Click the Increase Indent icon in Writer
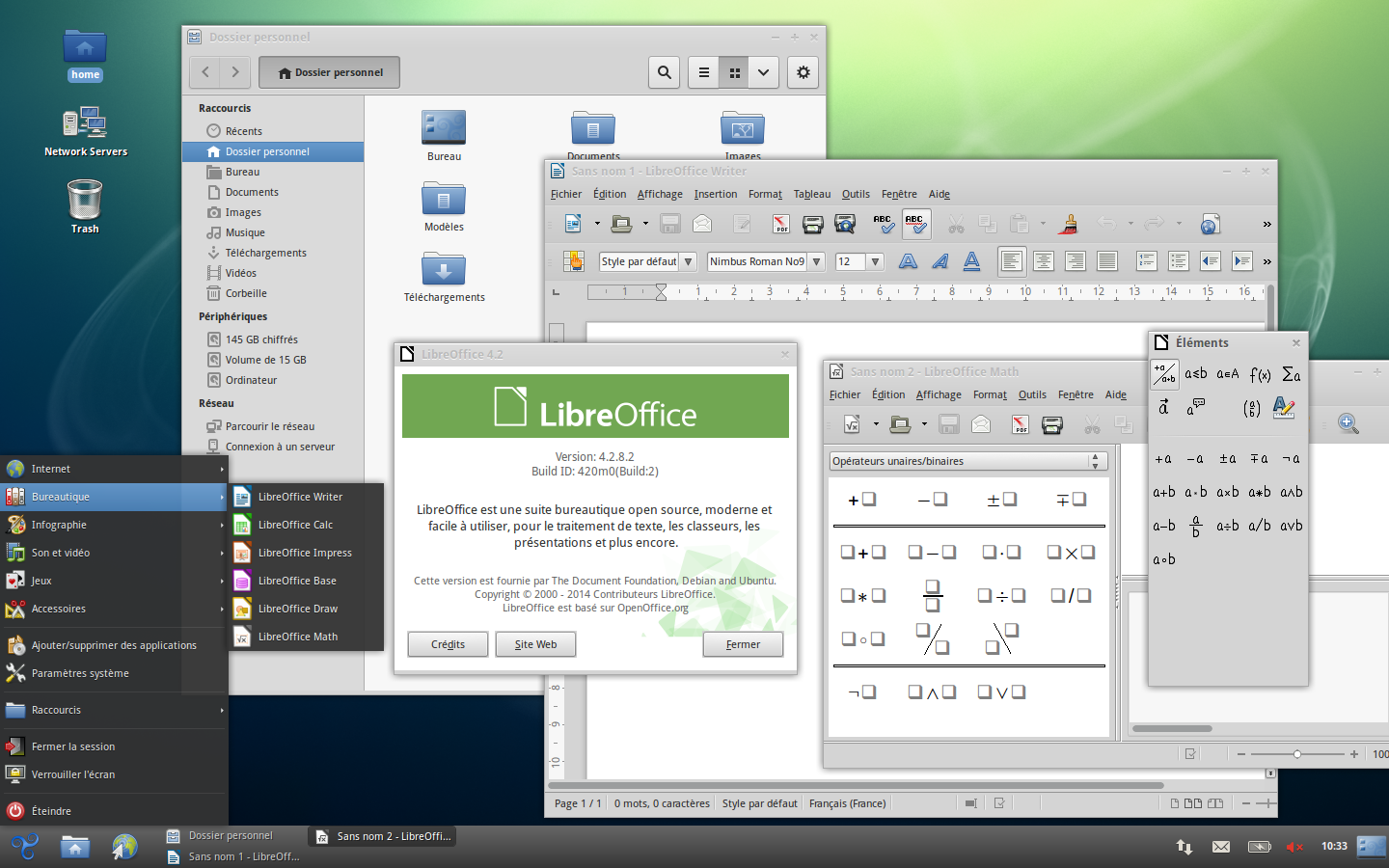The height and width of the screenshot is (868, 1389). point(1242,261)
